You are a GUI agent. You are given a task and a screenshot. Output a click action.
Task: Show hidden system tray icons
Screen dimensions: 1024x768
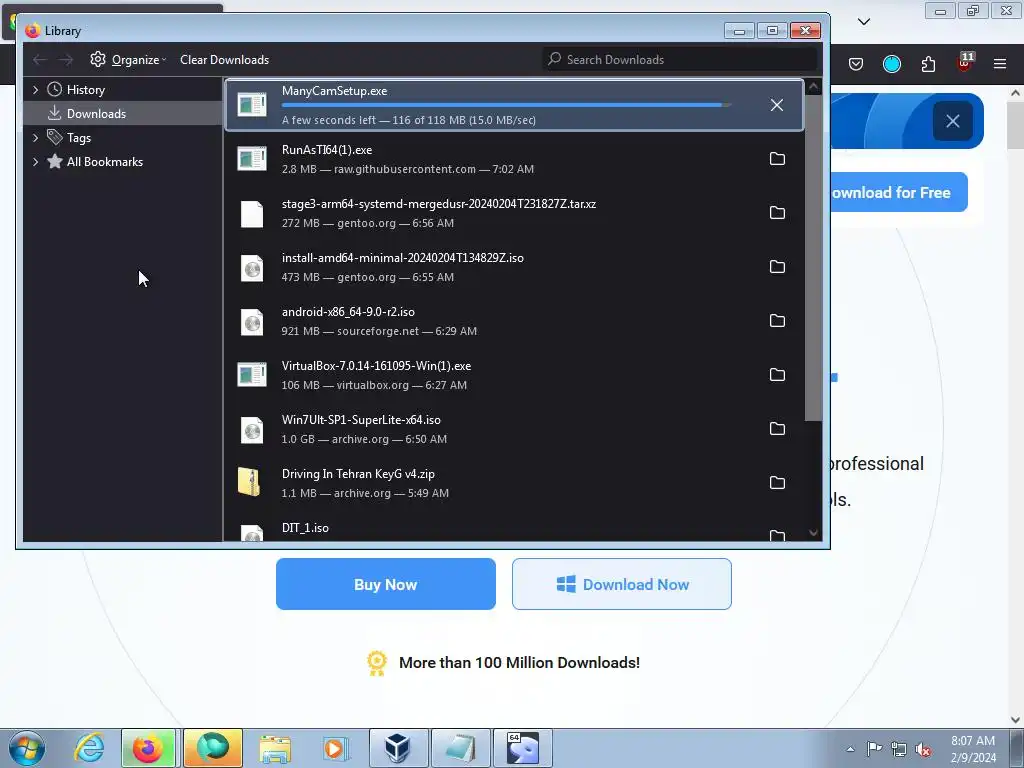point(850,749)
